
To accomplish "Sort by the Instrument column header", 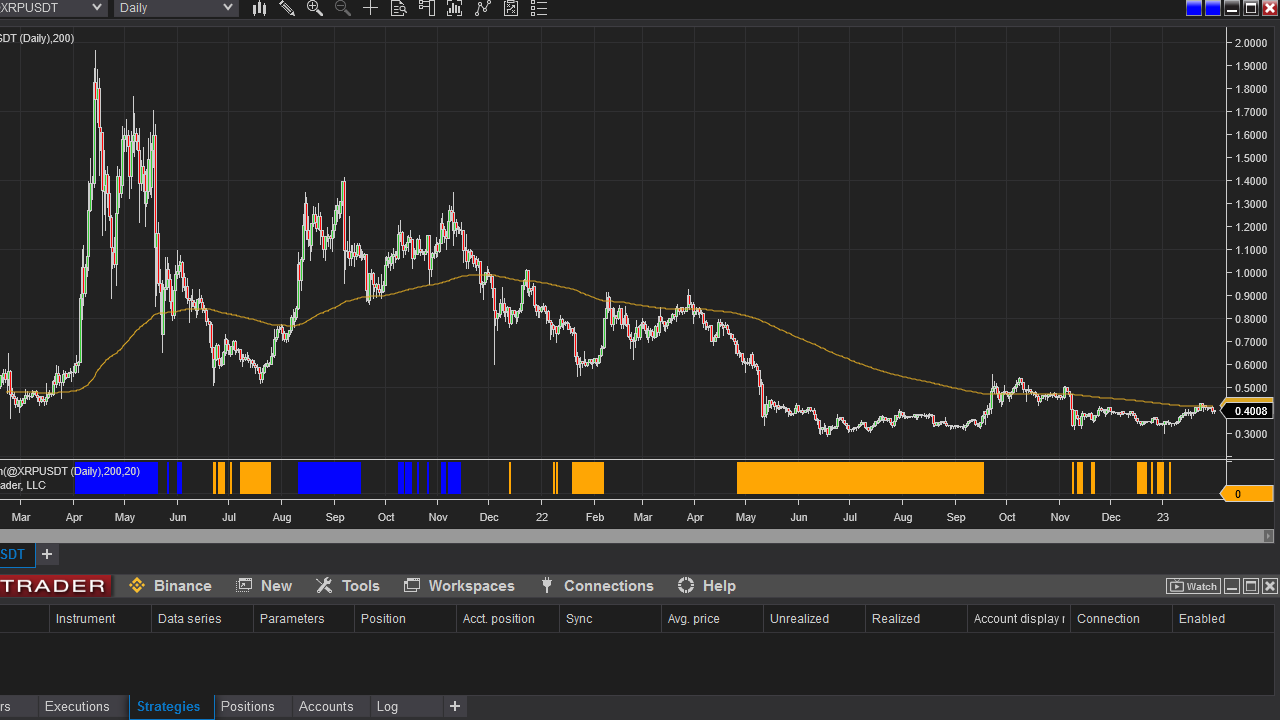I will pos(100,619).
